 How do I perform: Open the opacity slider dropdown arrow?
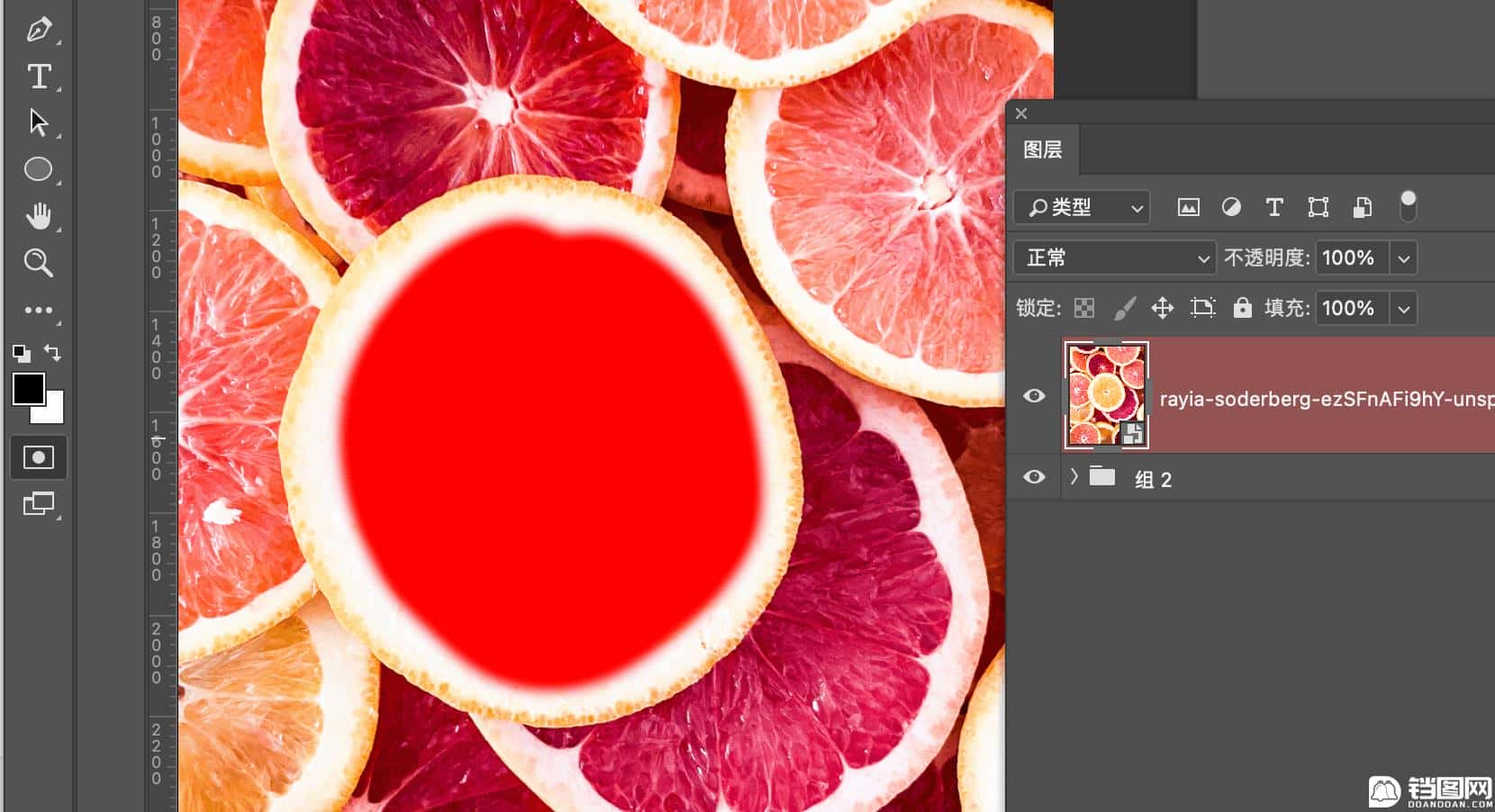coord(1403,258)
